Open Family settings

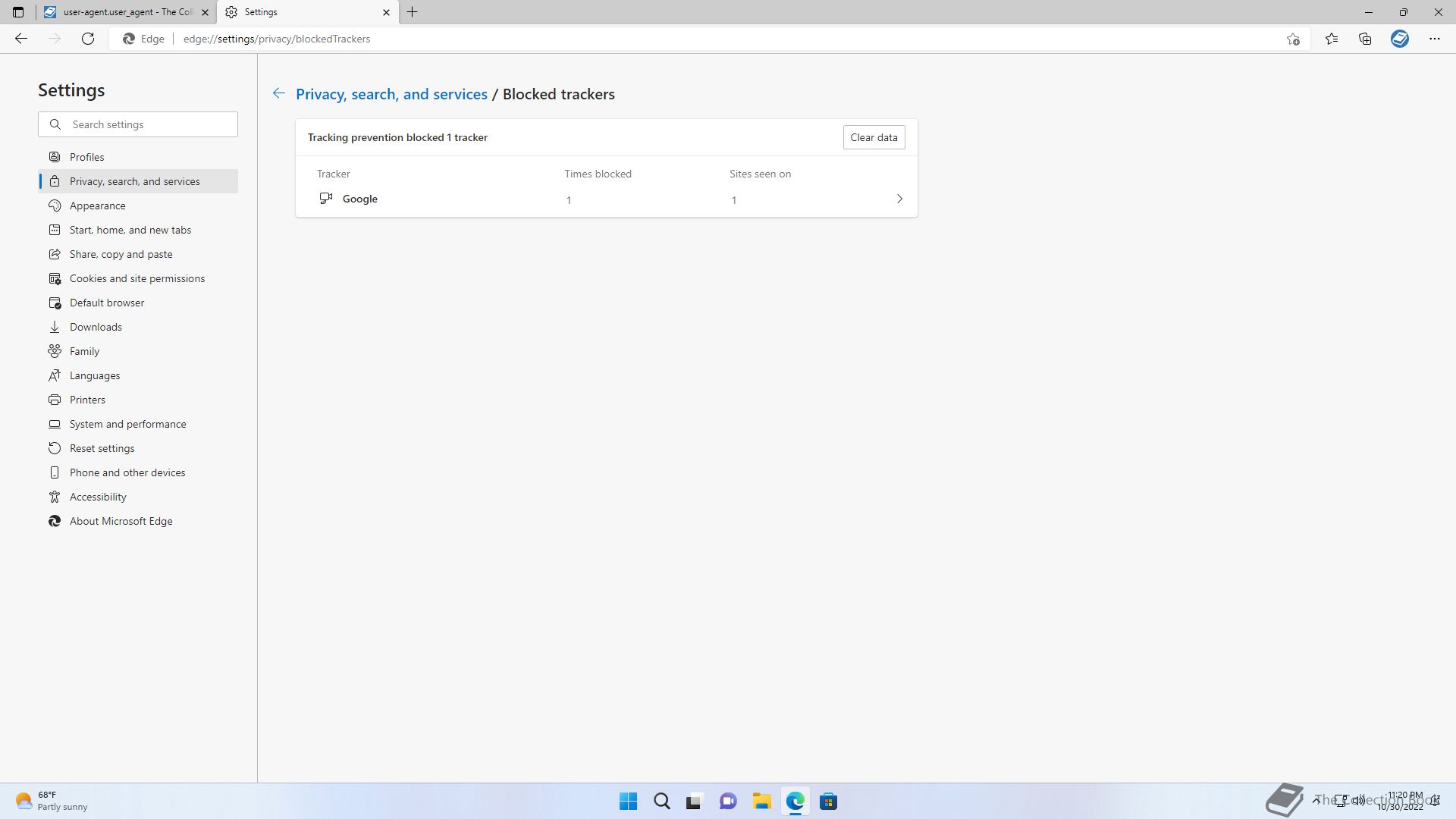click(138, 351)
